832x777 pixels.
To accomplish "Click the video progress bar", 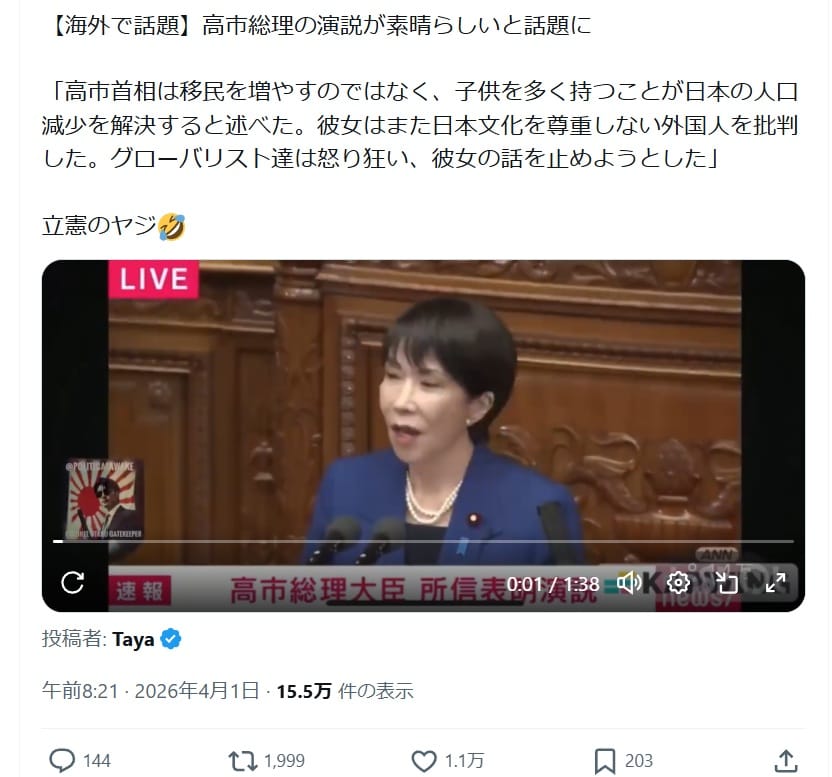I will click(423, 541).
